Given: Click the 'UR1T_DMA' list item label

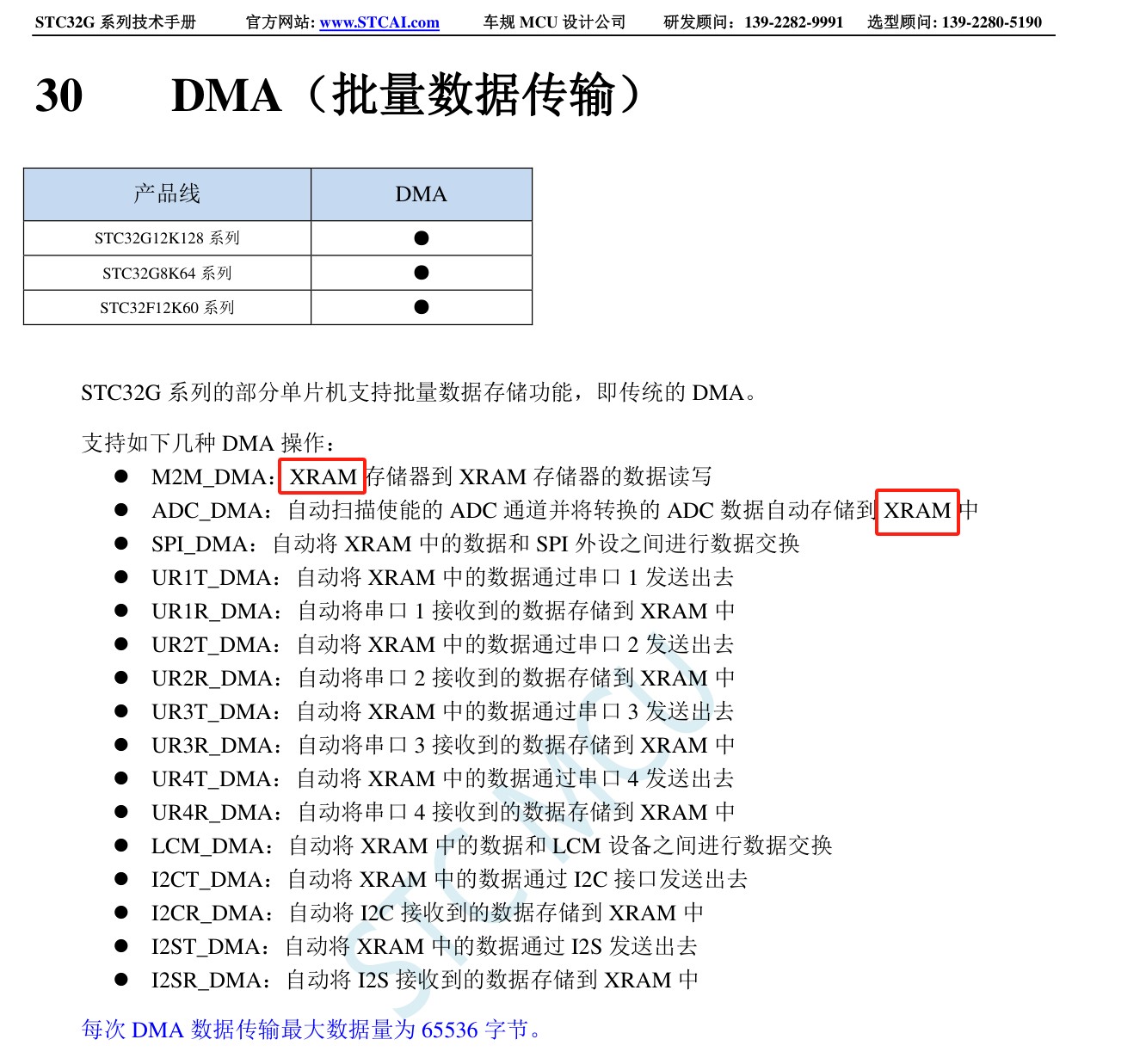Looking at the screenshot, I should click(x=211, y=577).
